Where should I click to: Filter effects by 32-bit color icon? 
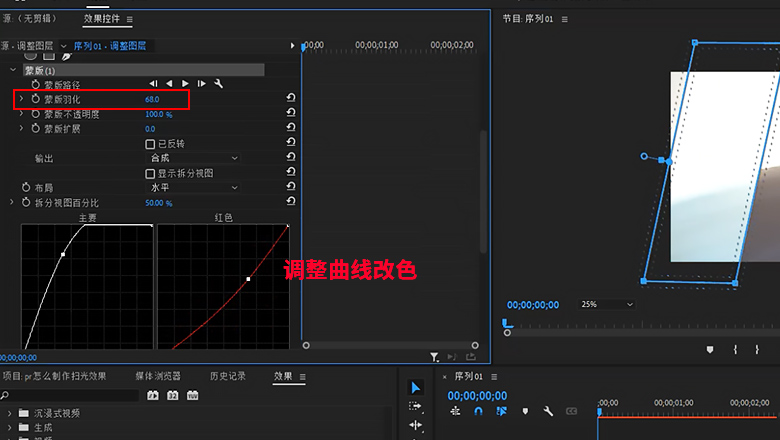coord(173,395)
